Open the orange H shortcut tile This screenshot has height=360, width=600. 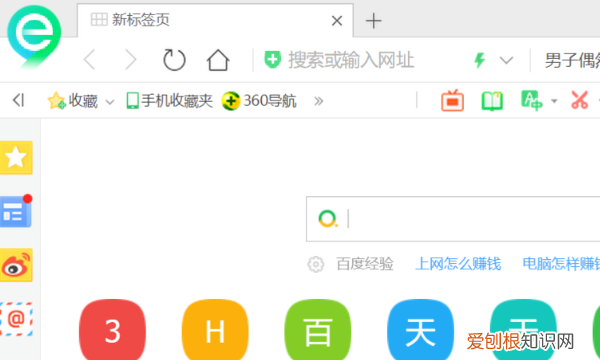215,330
